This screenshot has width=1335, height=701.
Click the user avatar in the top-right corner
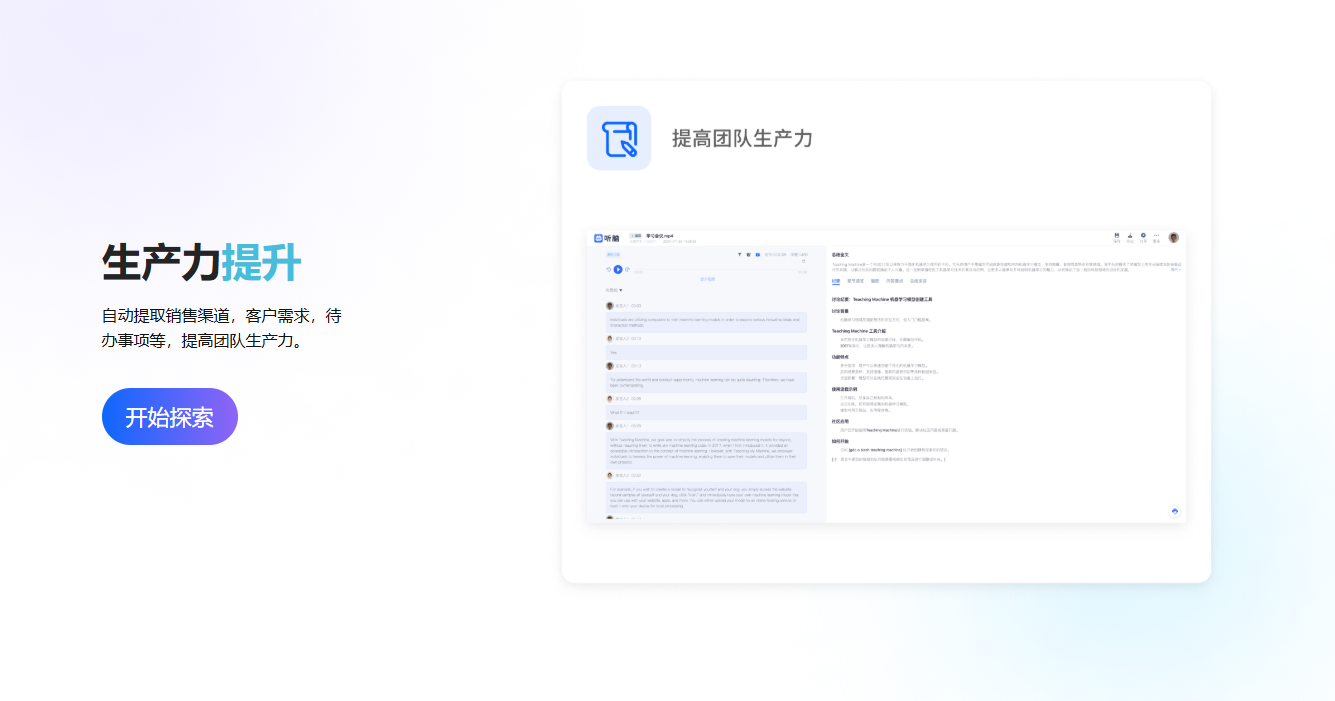[x=1174, y=237]
